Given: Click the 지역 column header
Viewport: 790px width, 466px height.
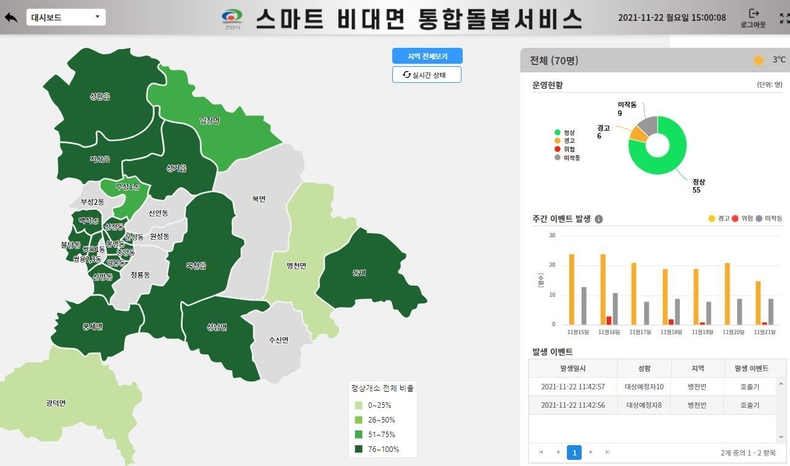Looking at the screenshot, I should [x=698, y=369].
